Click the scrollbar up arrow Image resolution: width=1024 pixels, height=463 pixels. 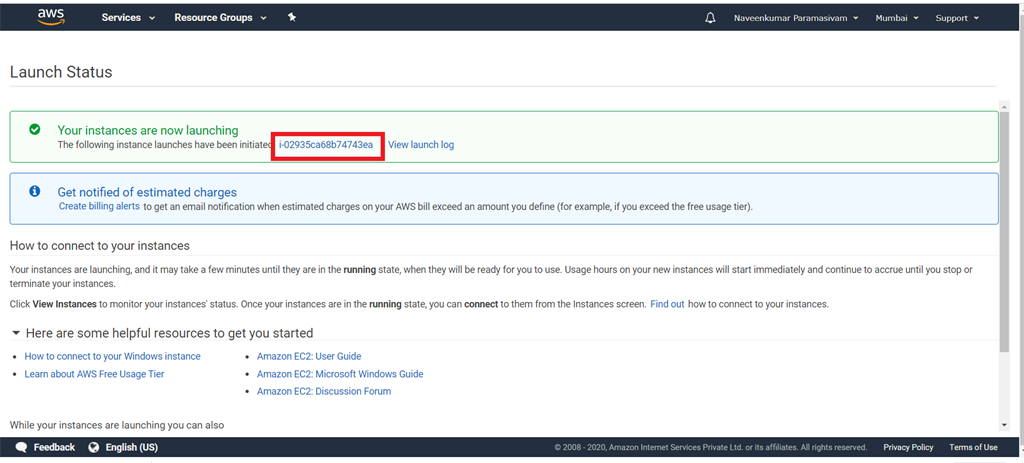(x=1004, y=106)
